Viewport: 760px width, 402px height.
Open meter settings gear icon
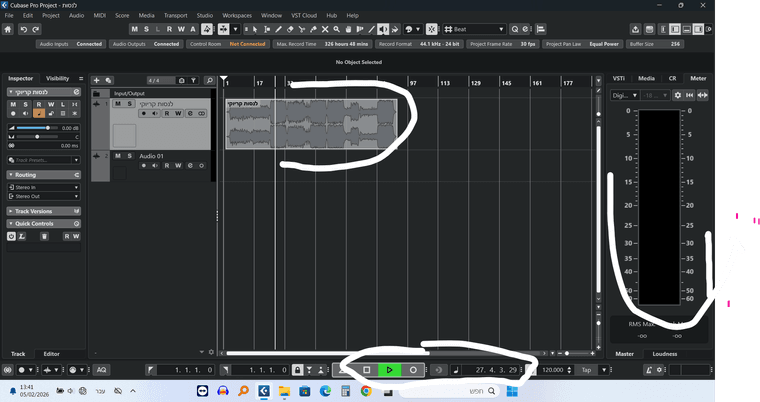(x=677, y=95)
